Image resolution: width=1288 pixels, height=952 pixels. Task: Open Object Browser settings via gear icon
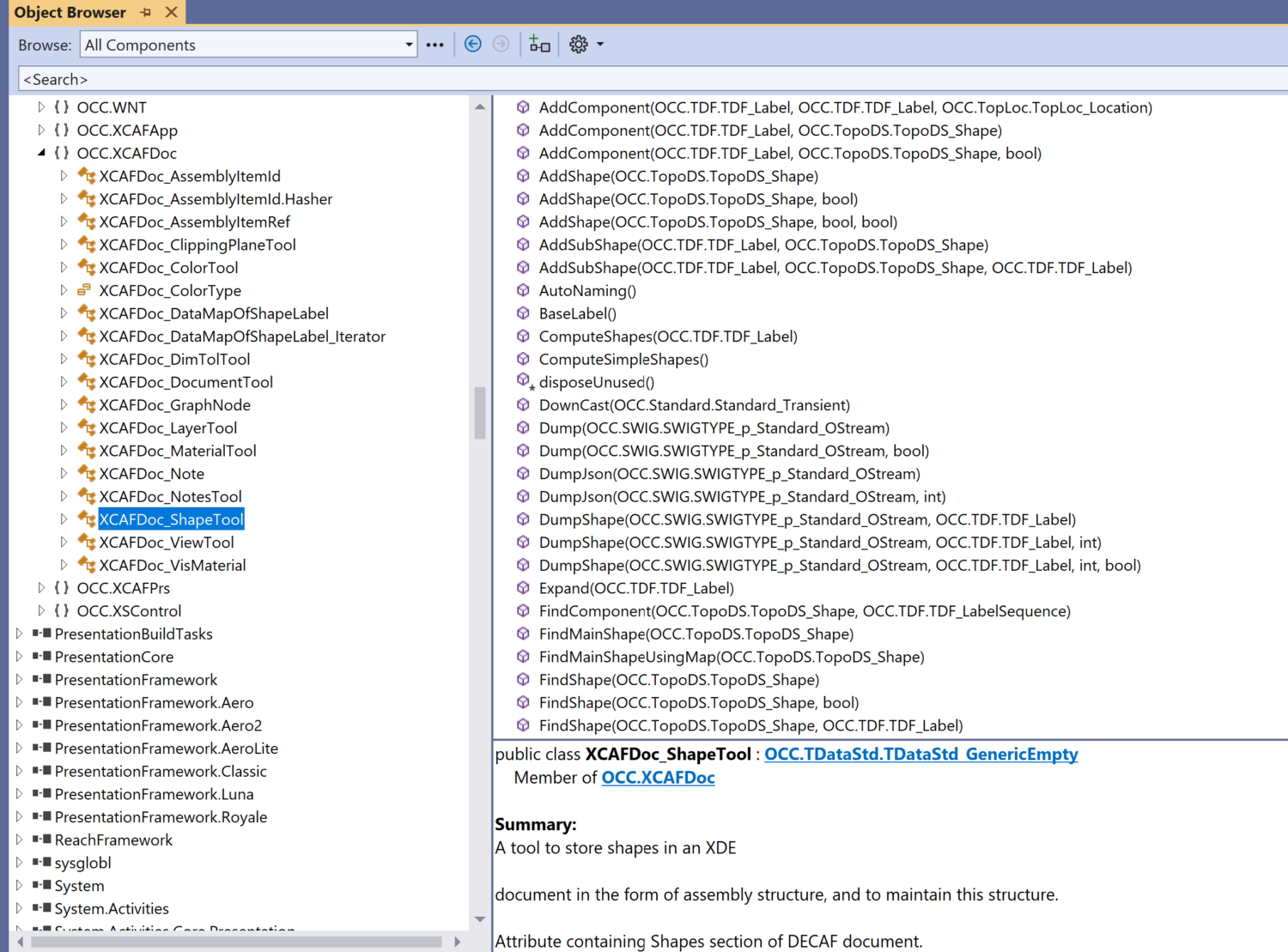tap(578, 44)
